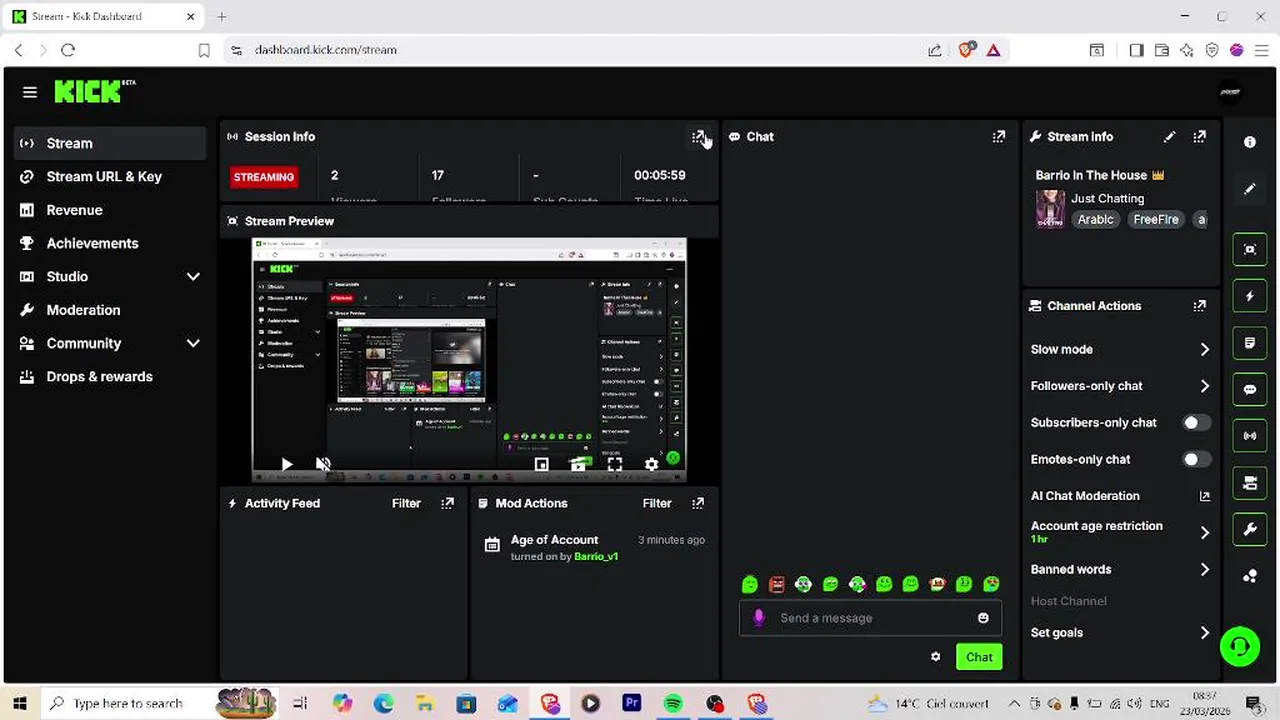
Task: Send message with green Chat button
Action: coord(979,657)
